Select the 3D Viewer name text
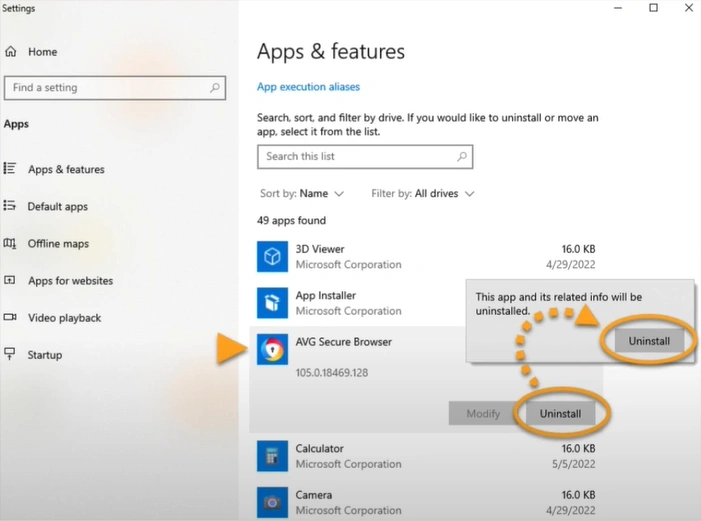This screenshot has height=521, width=701. click(320, 249)
